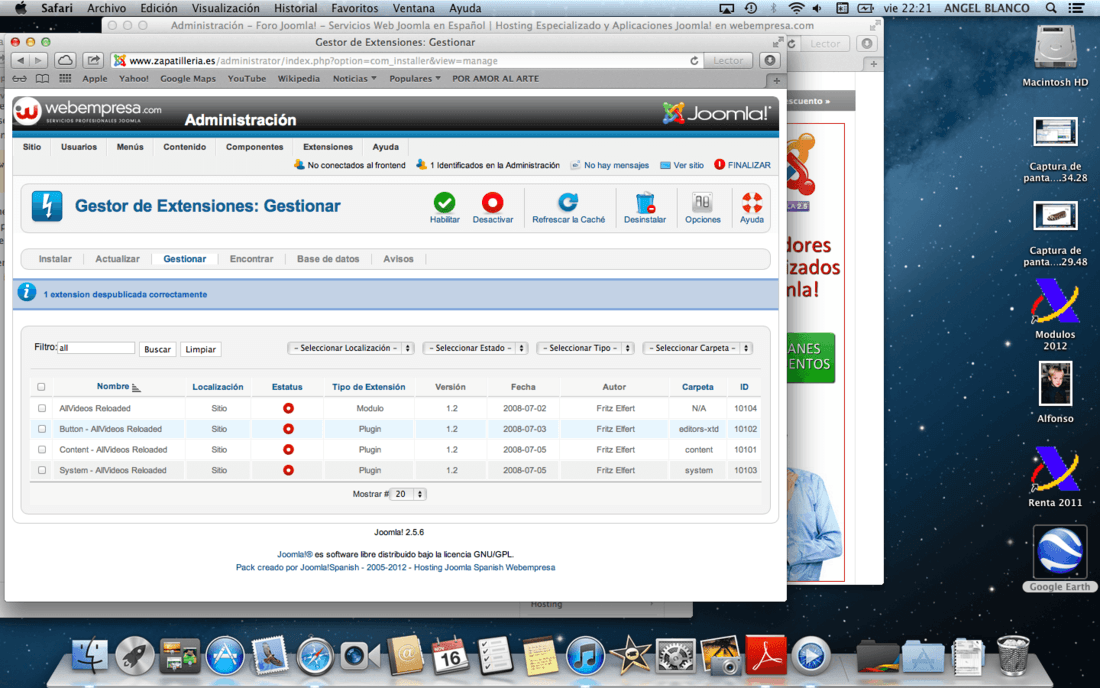The height and width of the screenshot is (688, 1100).
Task: Open Safari Top Sites grid icon
Action: 65,79
